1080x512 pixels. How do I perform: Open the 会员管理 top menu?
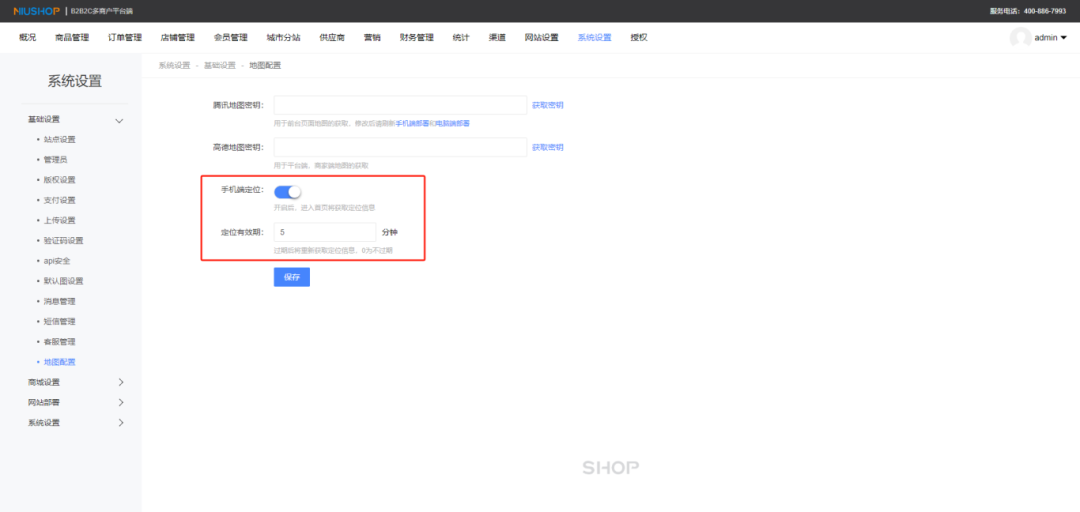(231, 38)
